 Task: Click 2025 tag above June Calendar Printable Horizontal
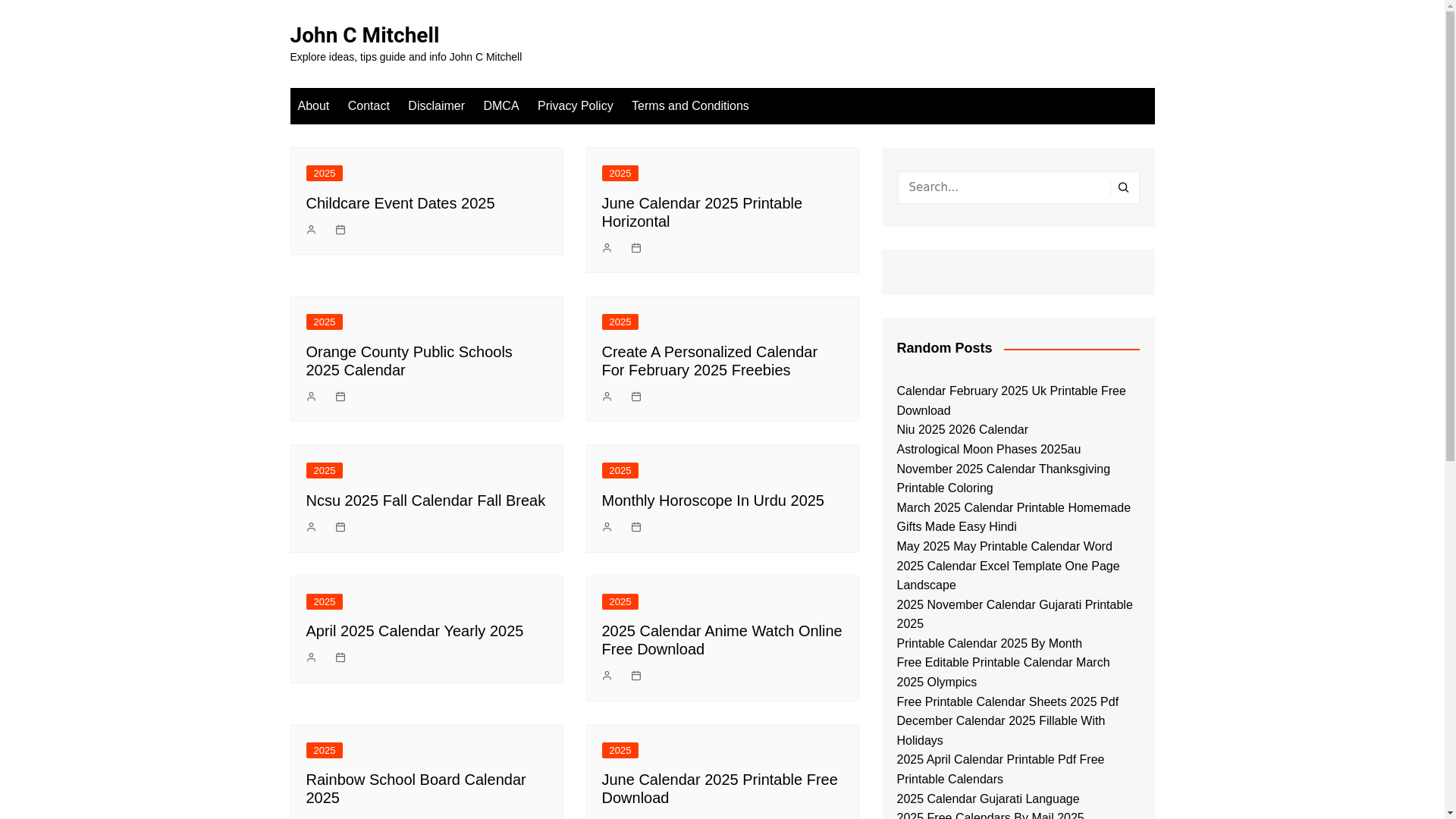620,174
